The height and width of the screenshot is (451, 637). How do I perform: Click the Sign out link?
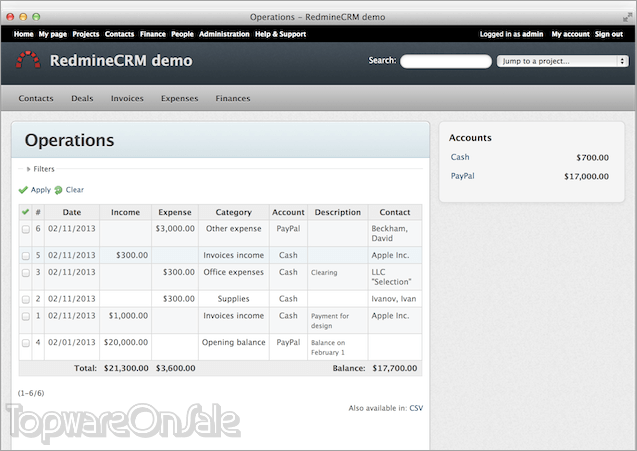pyautogui.click(x=609, y=34)
